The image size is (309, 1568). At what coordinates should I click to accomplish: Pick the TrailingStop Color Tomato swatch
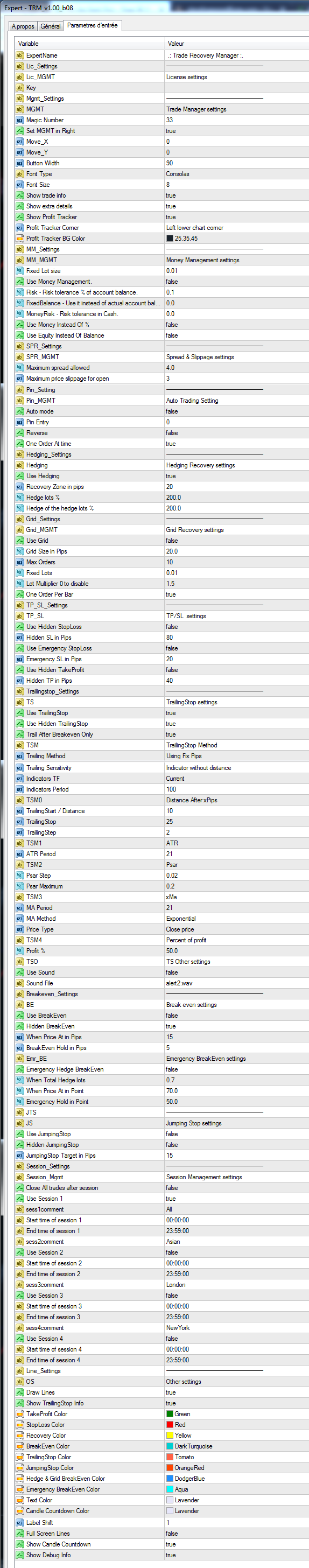point(170,1457)
